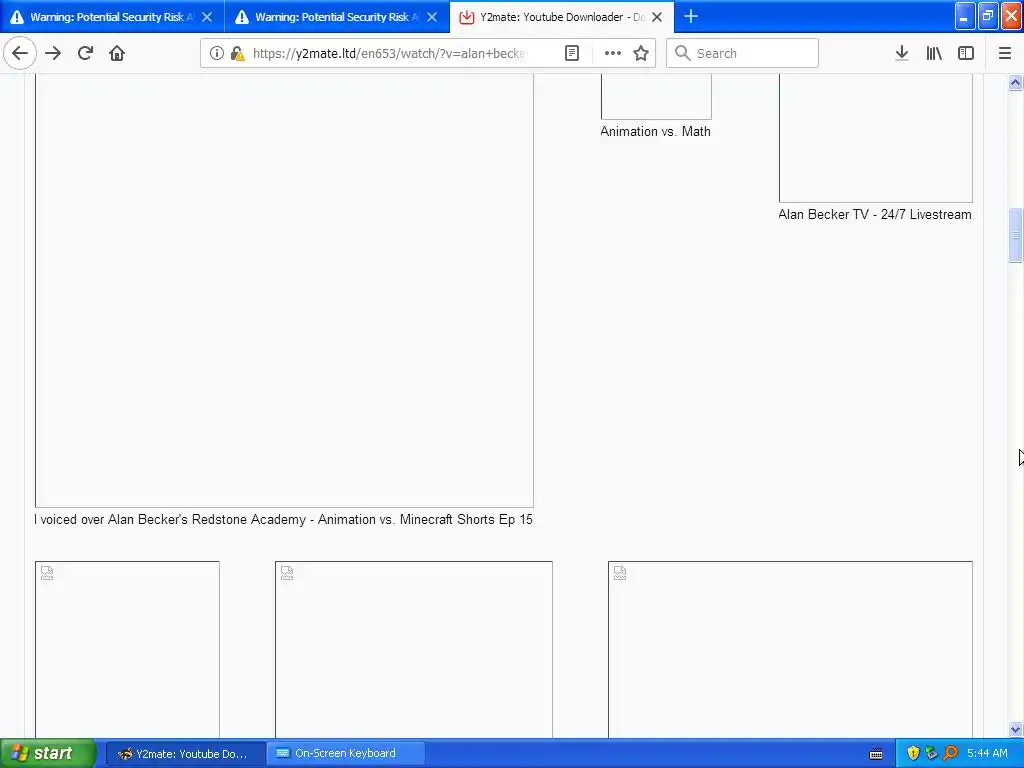1024x768 pixels.
Task: Close the Y2mate Youtube Downloader tab
Action: click(x=658, y=17)
